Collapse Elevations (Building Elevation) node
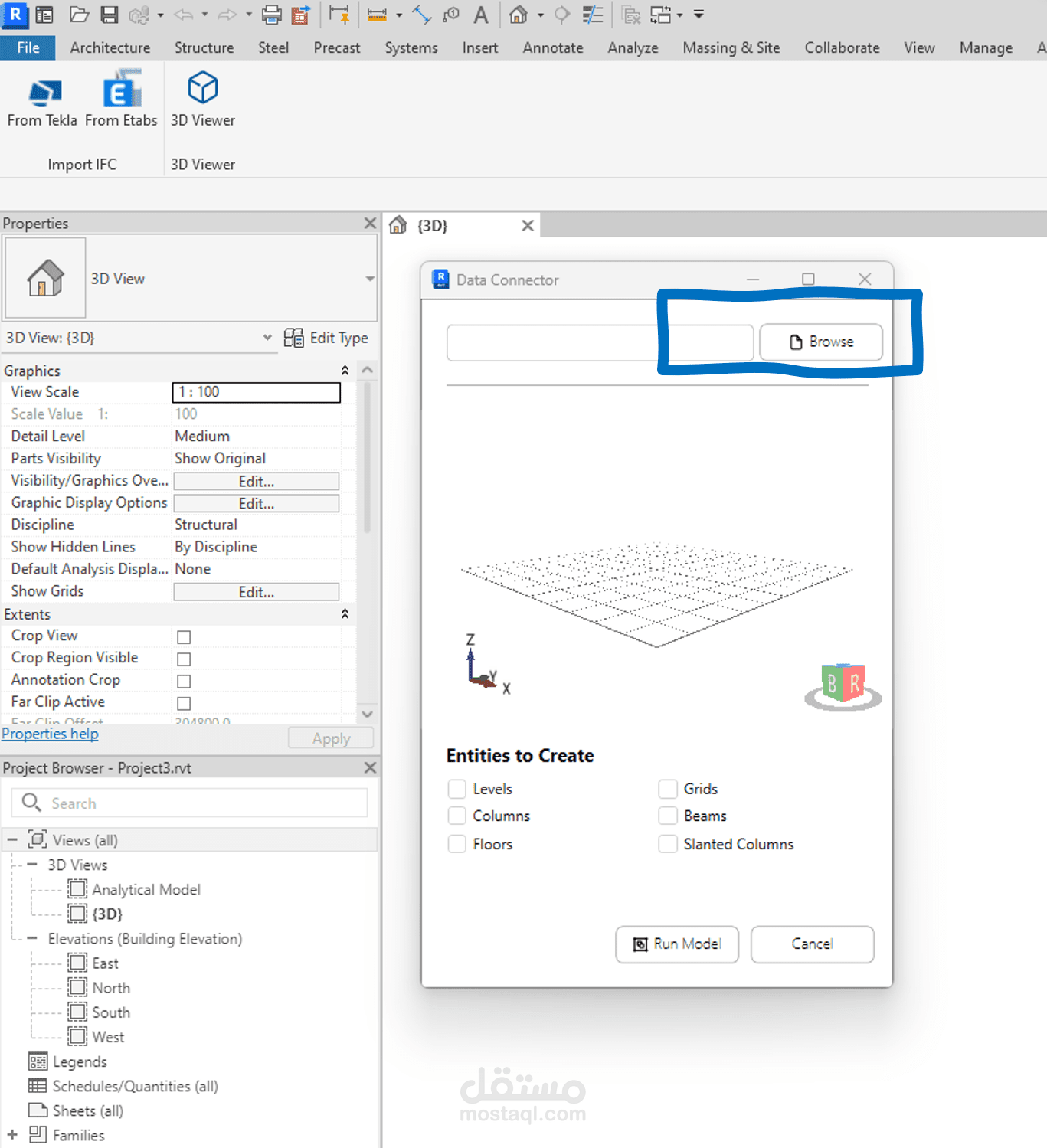1047x1148 pixels. click(x=32, y=938)
